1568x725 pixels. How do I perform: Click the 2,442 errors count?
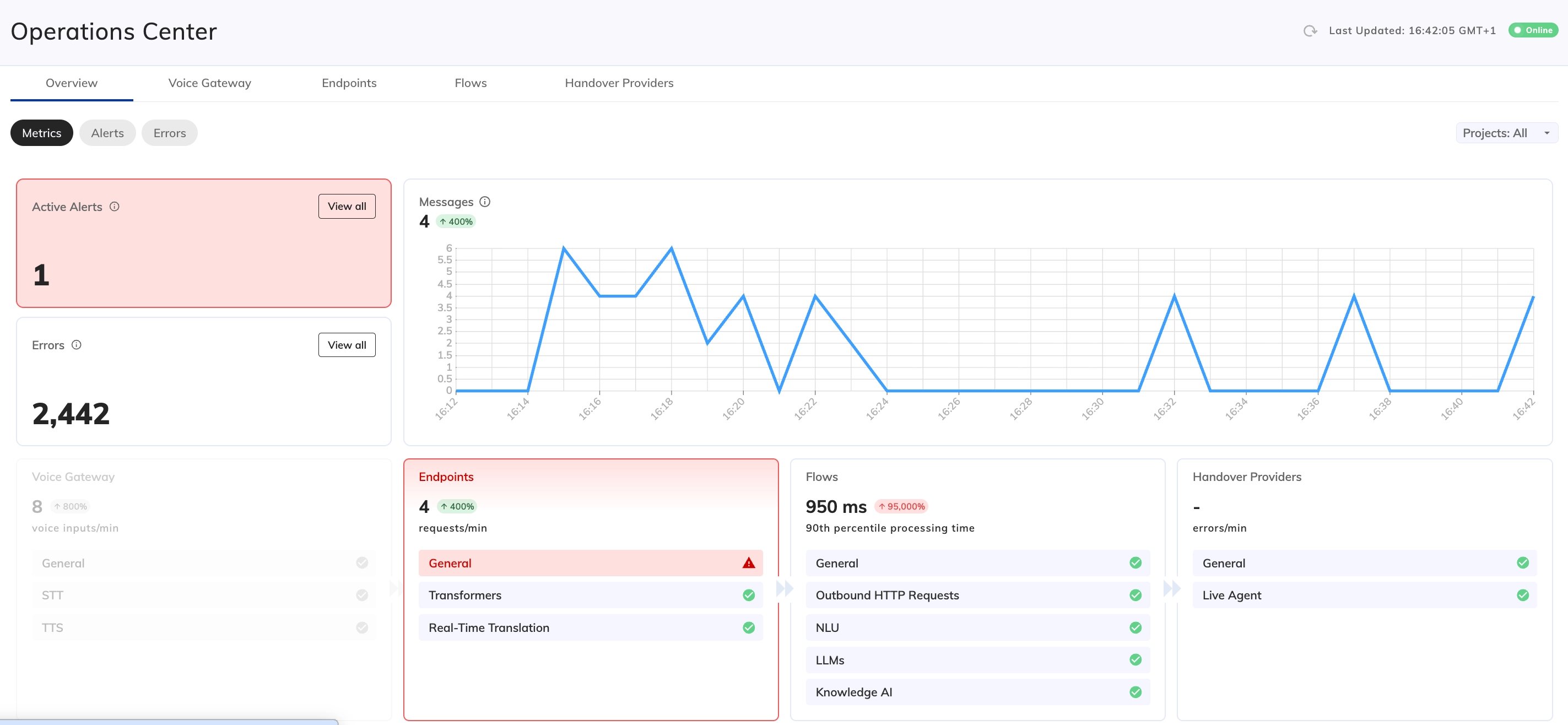pyautogui.click(x=71, y=414)
